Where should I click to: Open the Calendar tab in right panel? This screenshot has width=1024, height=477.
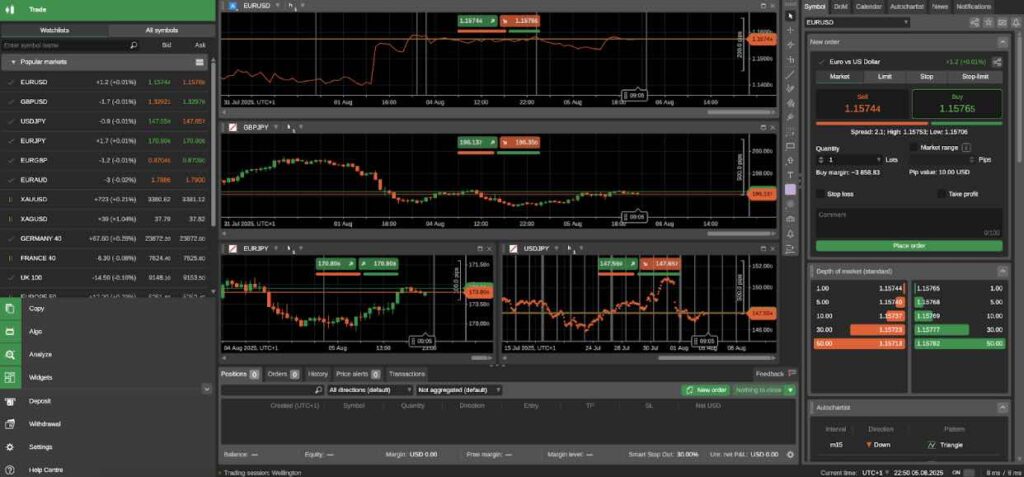pos(868,7)
